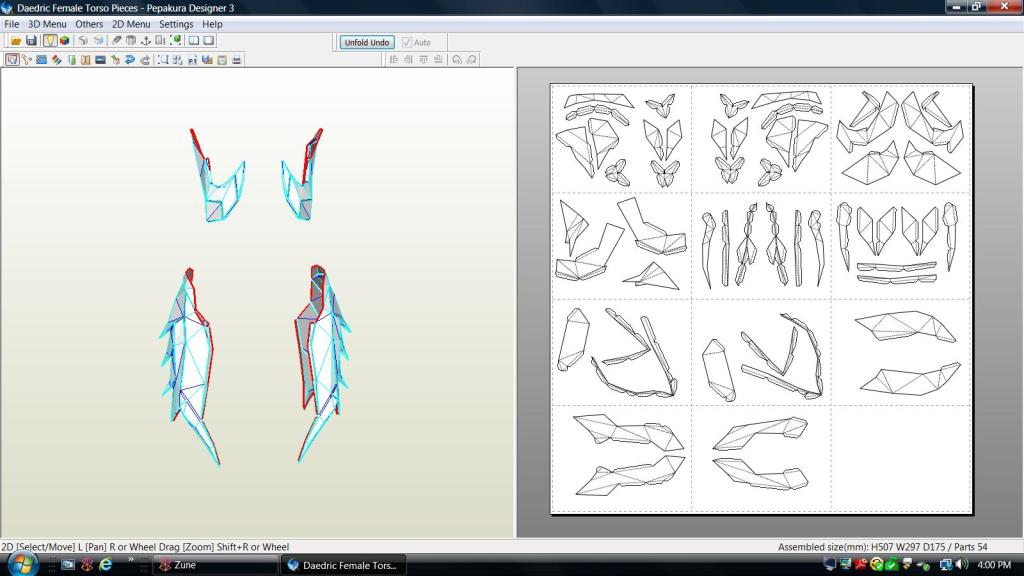
Task: Click the dashed selection frame icon
Action: [163, 59]
